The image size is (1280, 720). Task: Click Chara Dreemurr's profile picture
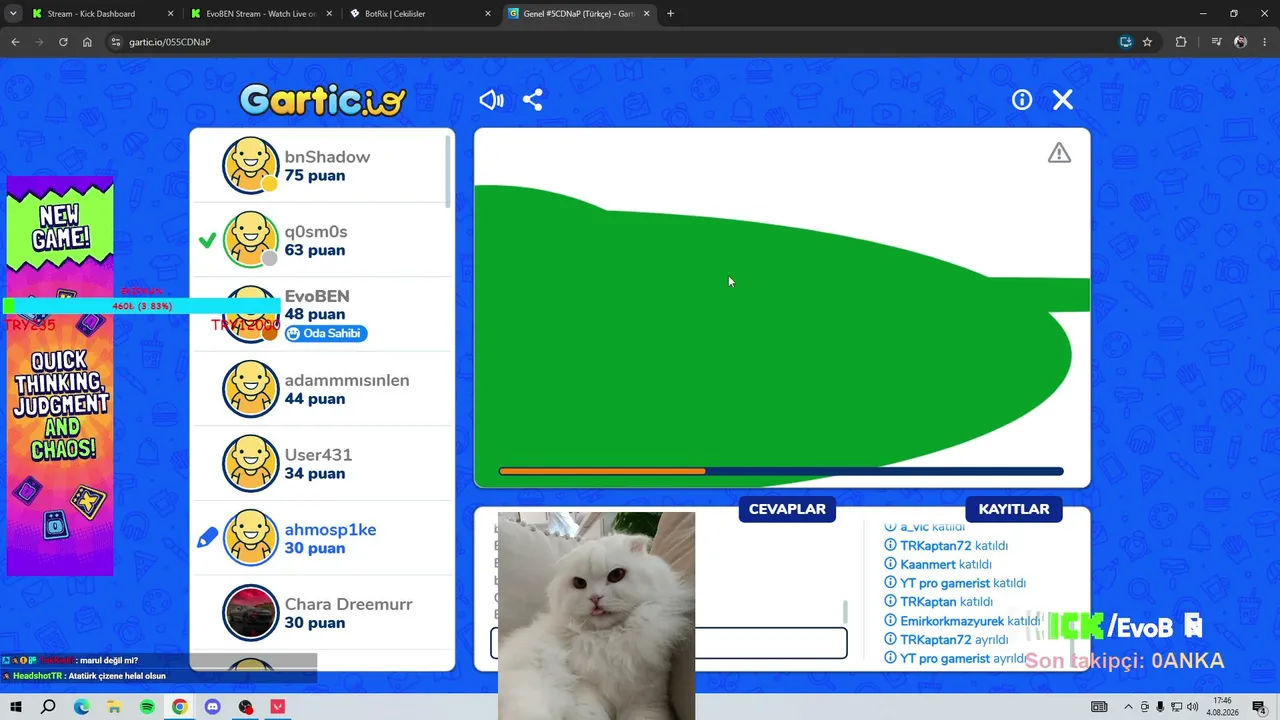tap(250, 612)
